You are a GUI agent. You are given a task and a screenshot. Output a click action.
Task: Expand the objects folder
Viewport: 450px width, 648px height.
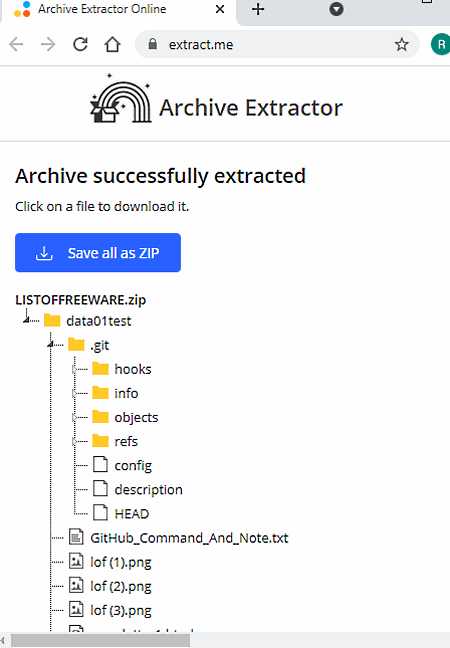click(x=74, y=417)
